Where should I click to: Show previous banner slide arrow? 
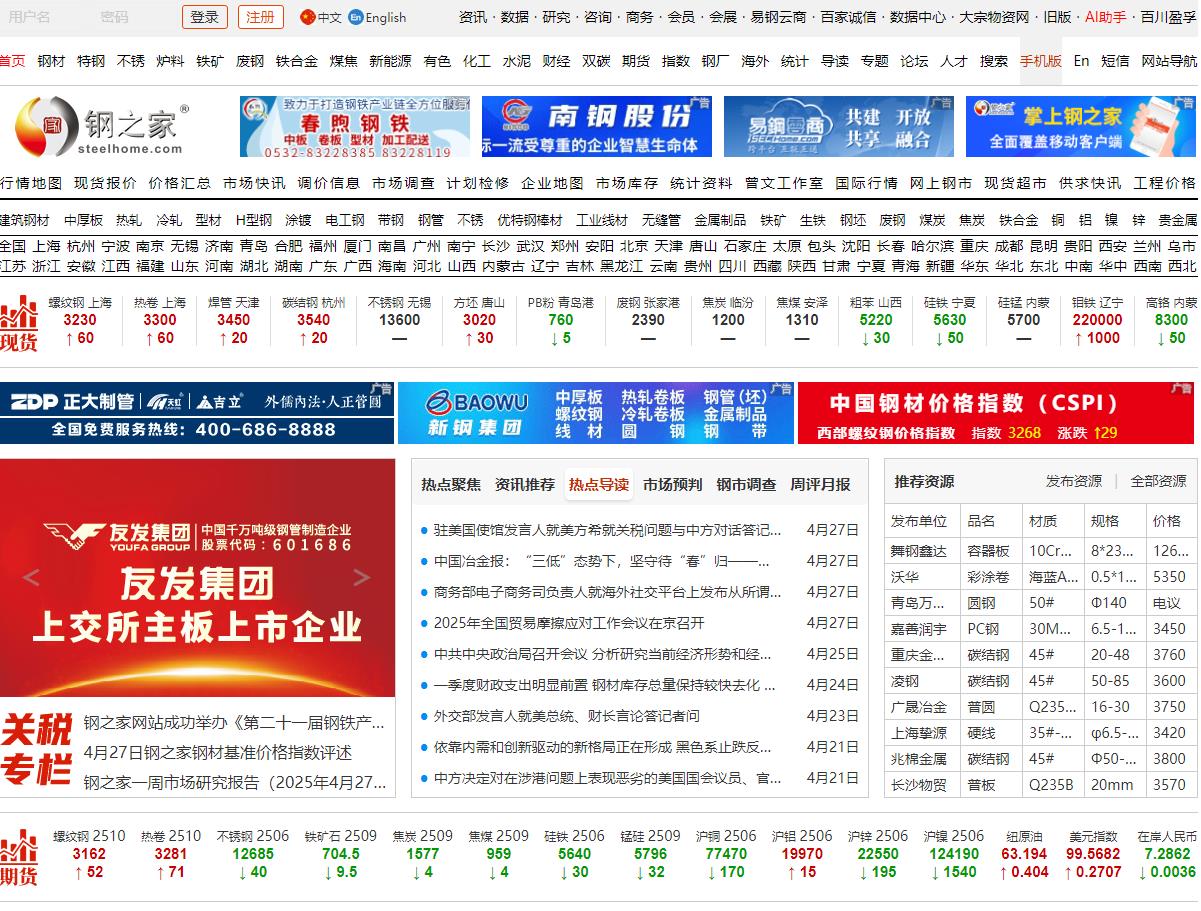(x=31, y=577)
